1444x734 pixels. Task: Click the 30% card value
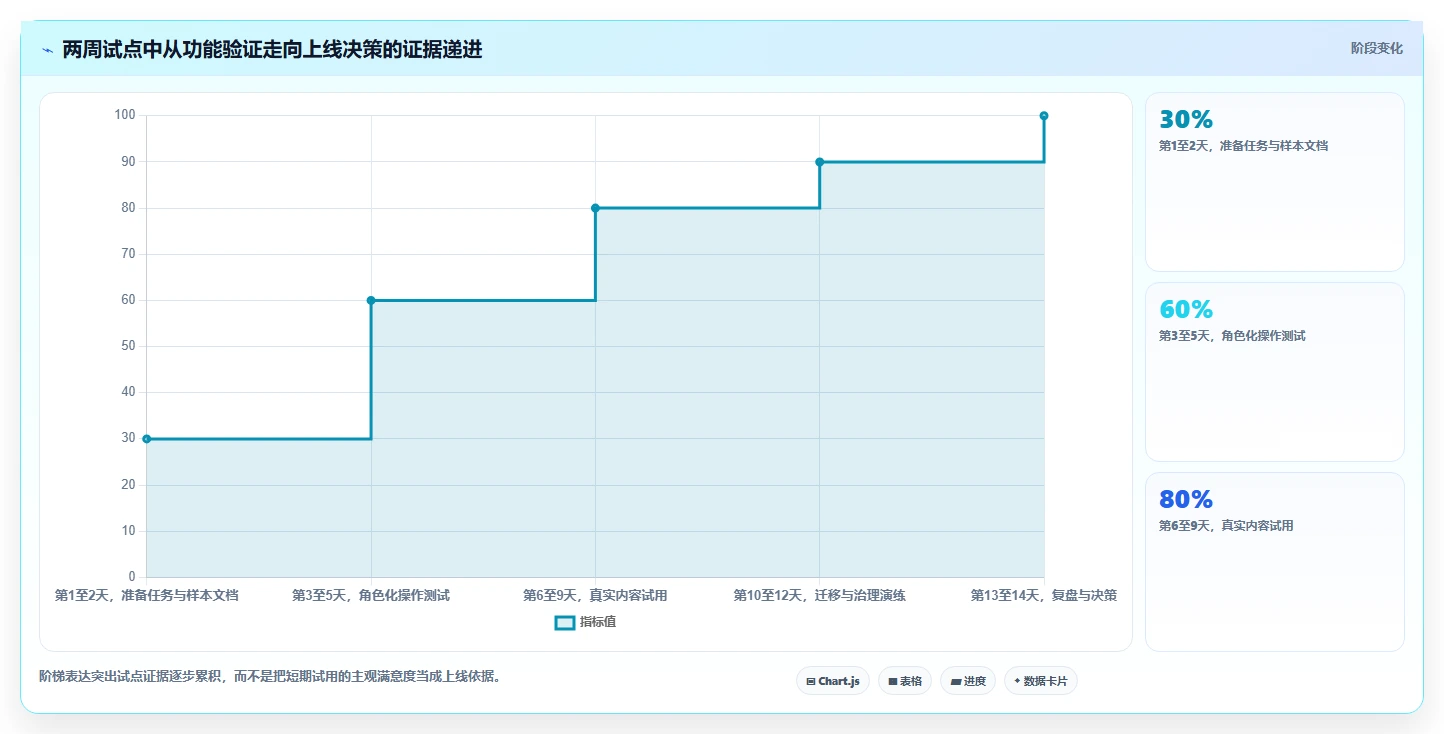pyautogui.click(x=1186, y=119)
